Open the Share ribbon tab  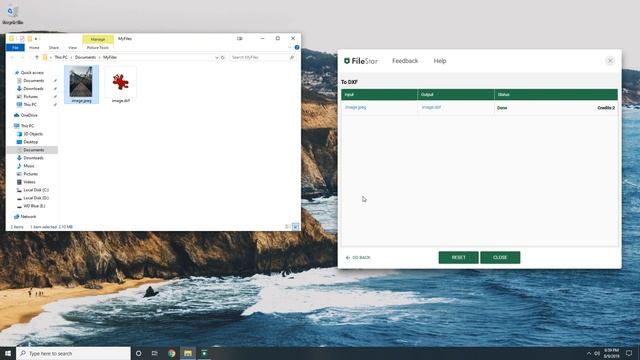click(53, 48)
